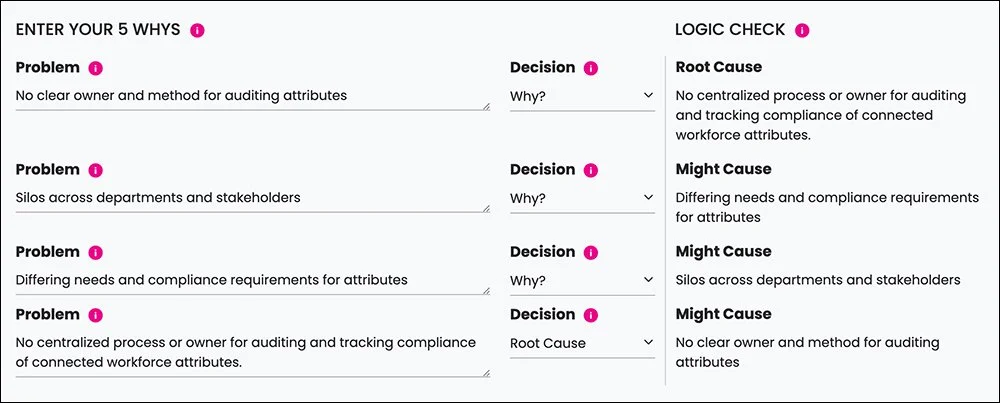
Task: Click info icon beside first Problem label
Action: pyautogui.click(x=96, y=68)
